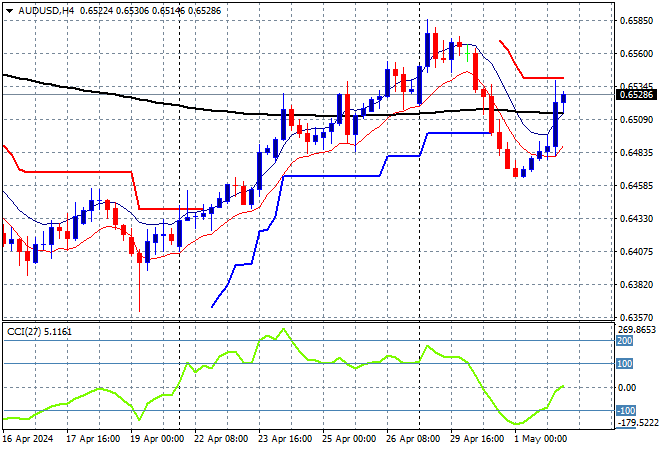Click the 0.64585 price scale label

tap(636, 186)
